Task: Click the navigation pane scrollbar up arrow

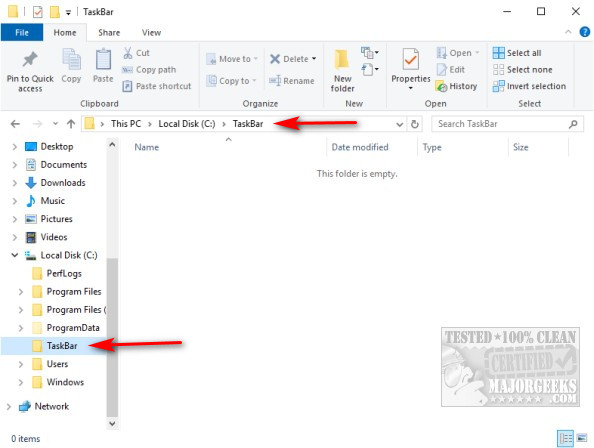Action: pos(112,144)
